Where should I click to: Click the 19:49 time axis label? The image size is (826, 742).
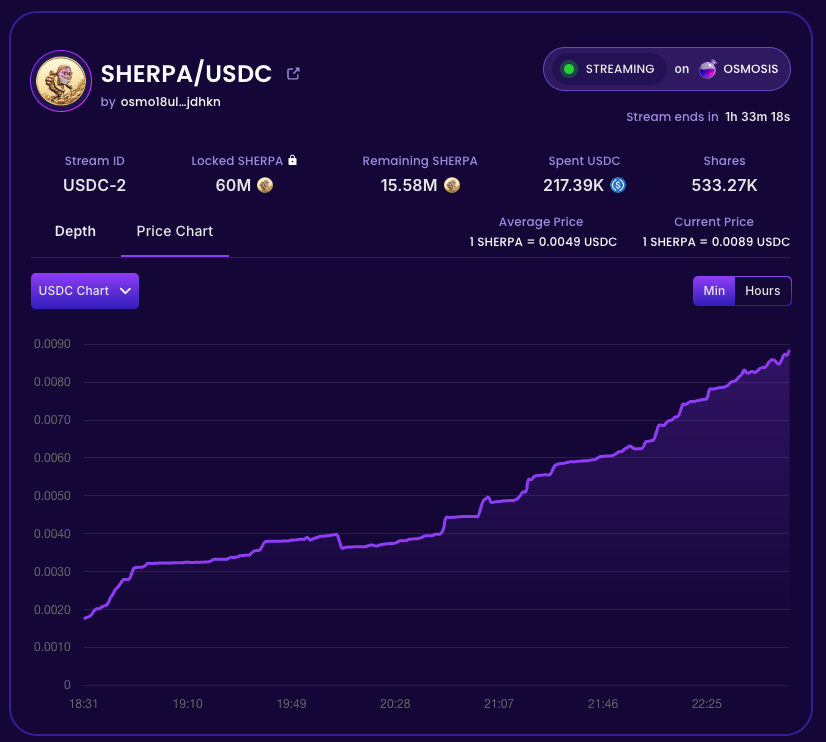click(x=291, y=704)
